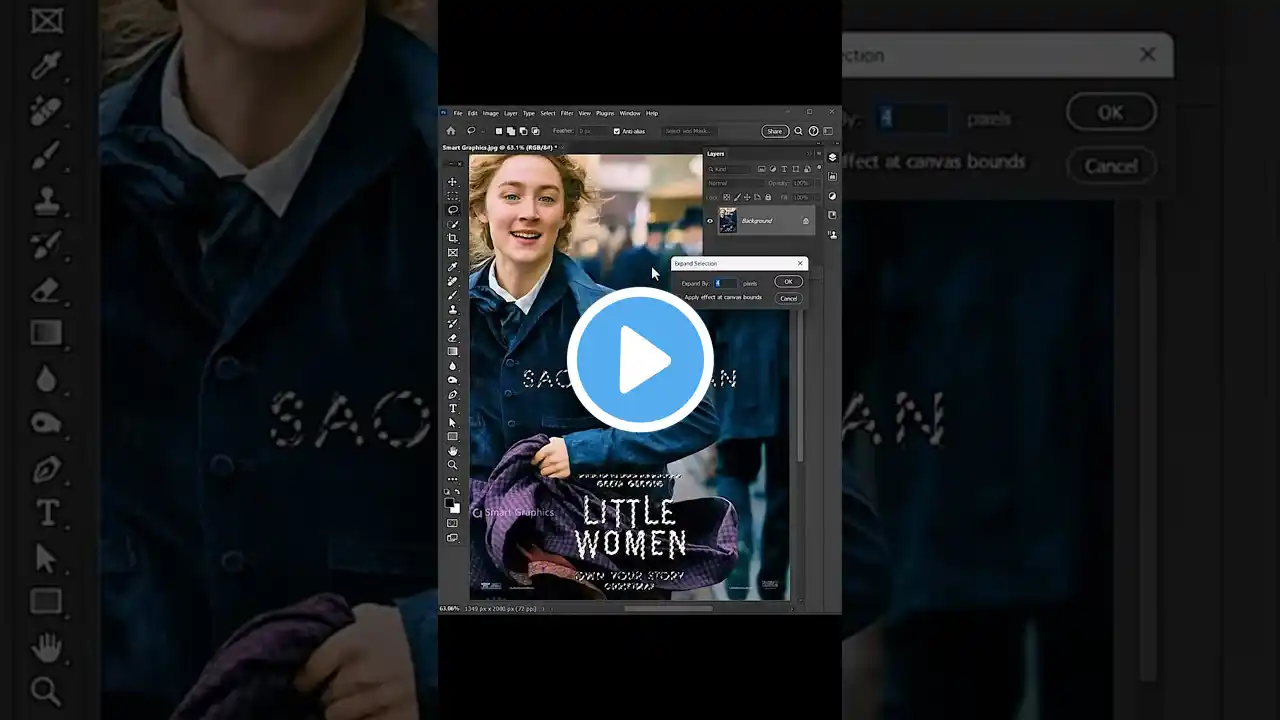Toggle Lock all padlock icon in Lock row

click(x=768, y=197)
